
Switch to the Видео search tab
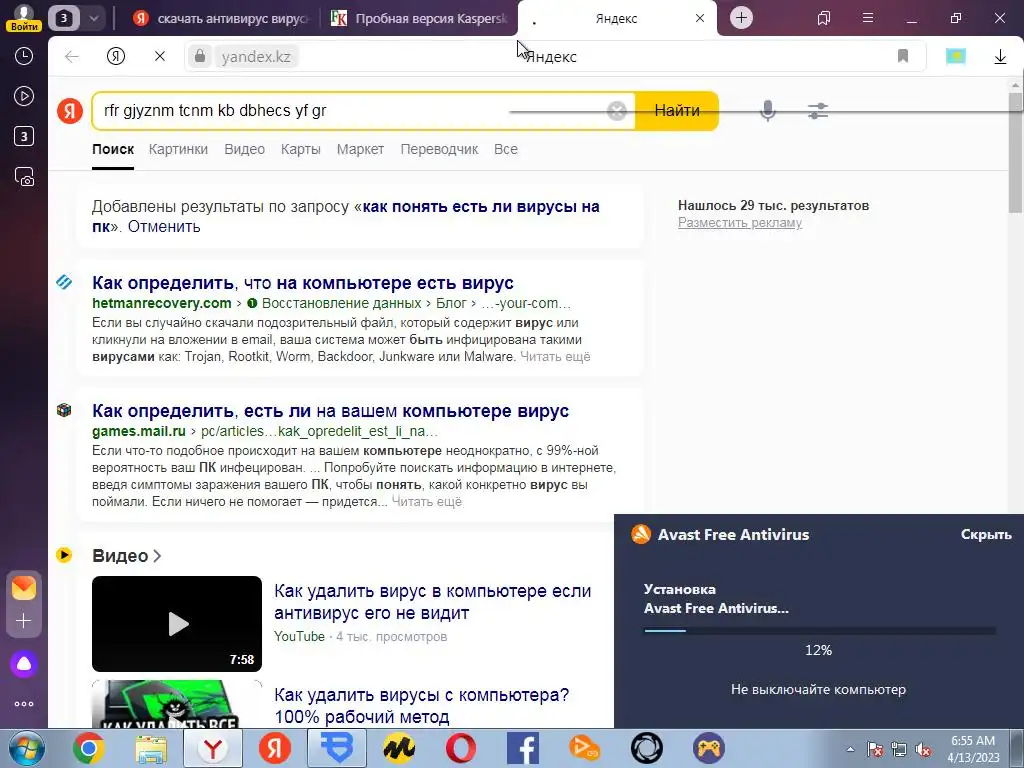[x=244, y=149]
